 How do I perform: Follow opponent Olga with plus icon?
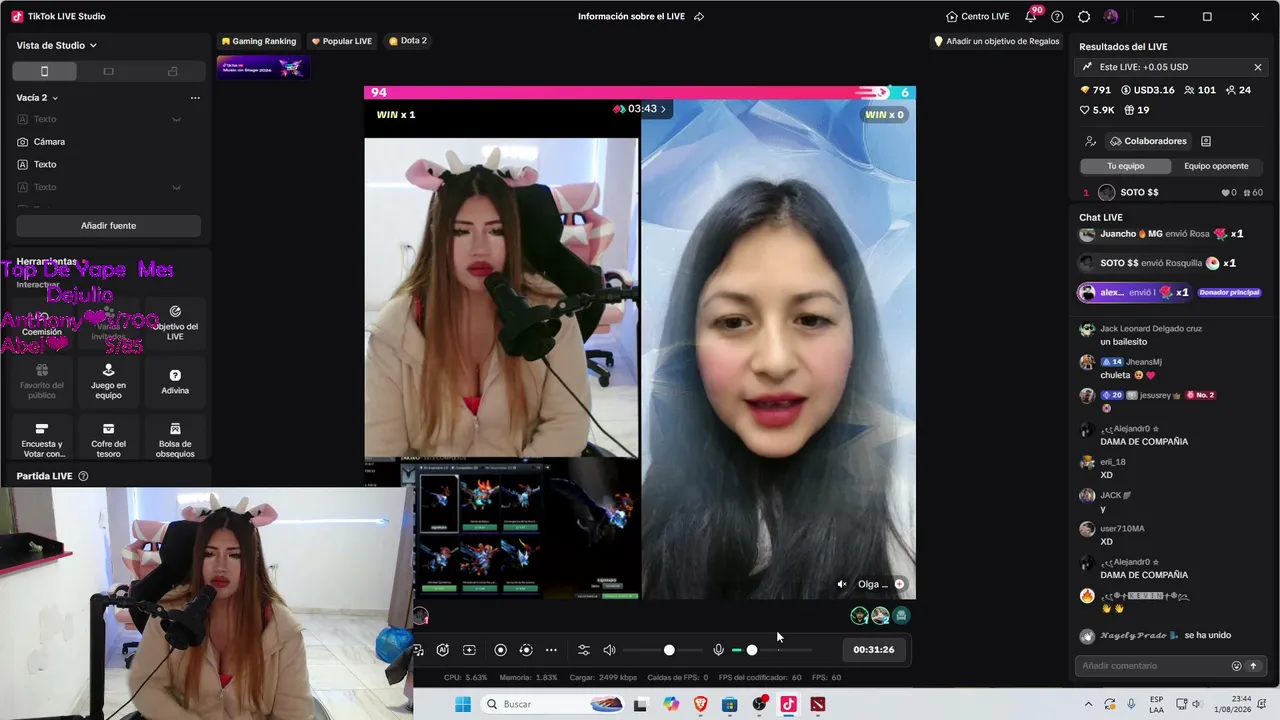click(x=899, y=584)
